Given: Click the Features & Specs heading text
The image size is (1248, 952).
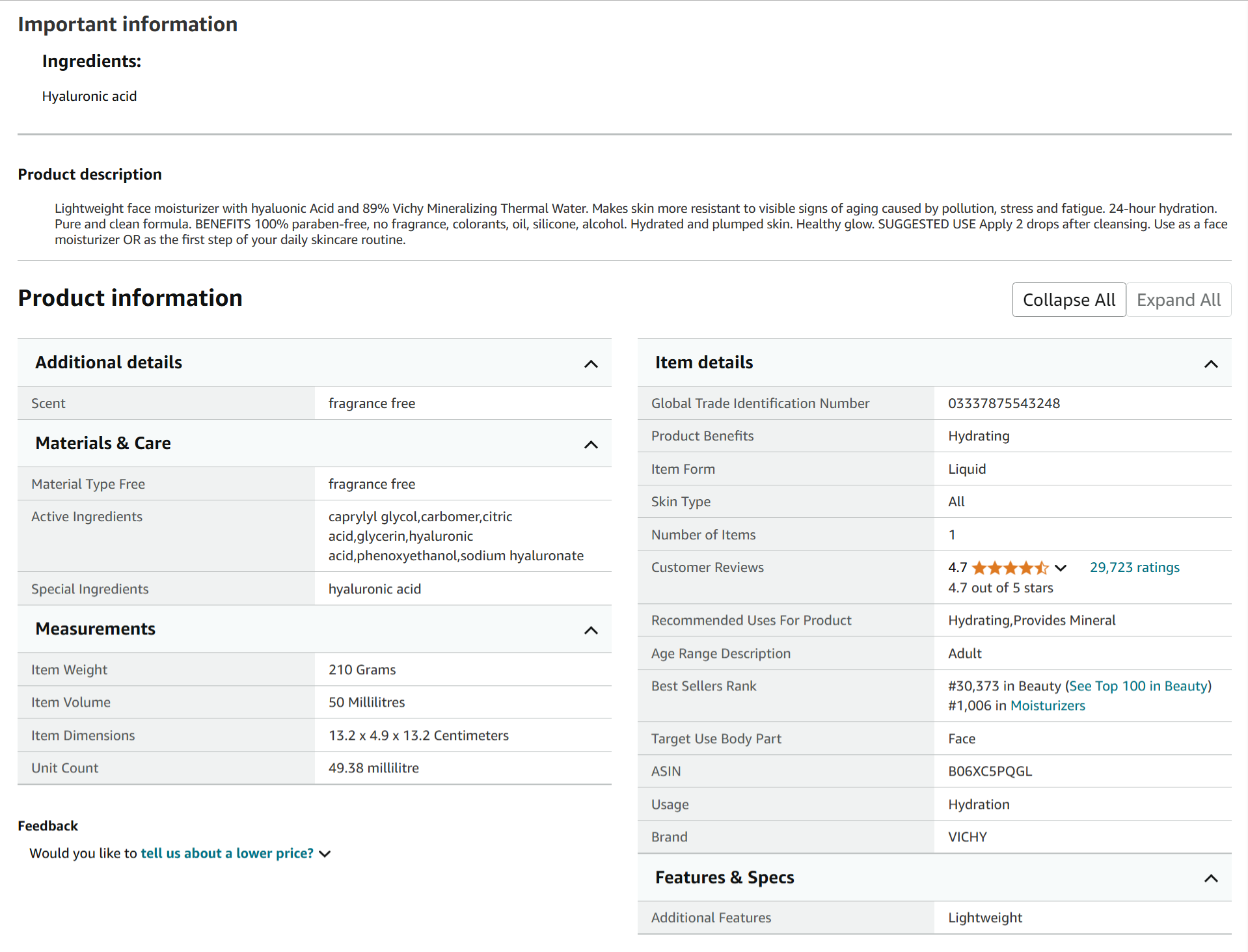Looking at the screenshot, I should click(x=724, y=877).
